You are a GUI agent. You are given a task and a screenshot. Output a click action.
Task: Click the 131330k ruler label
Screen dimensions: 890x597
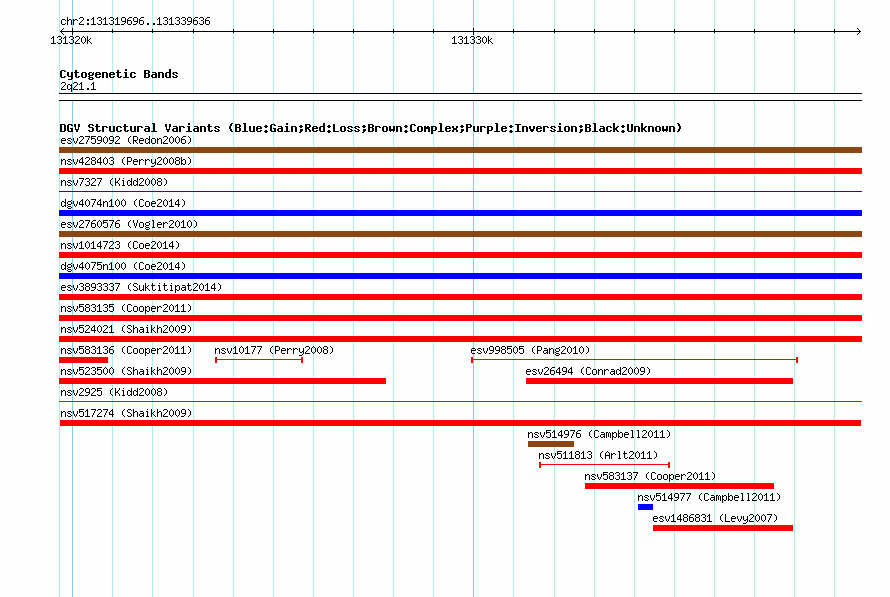coord(472,40)
